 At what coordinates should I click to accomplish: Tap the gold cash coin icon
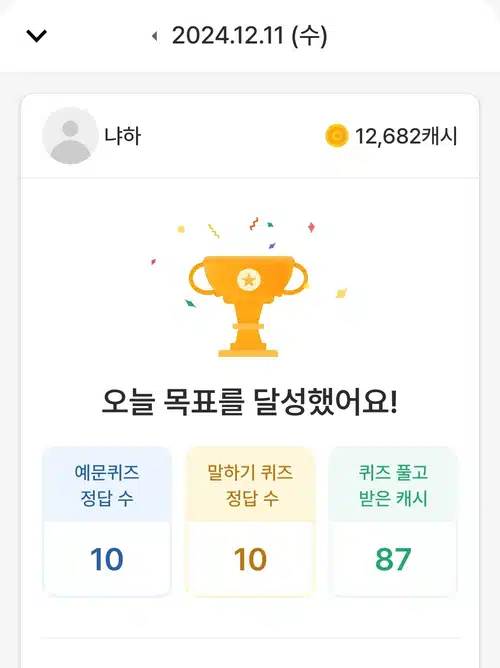tap(336, 136)
